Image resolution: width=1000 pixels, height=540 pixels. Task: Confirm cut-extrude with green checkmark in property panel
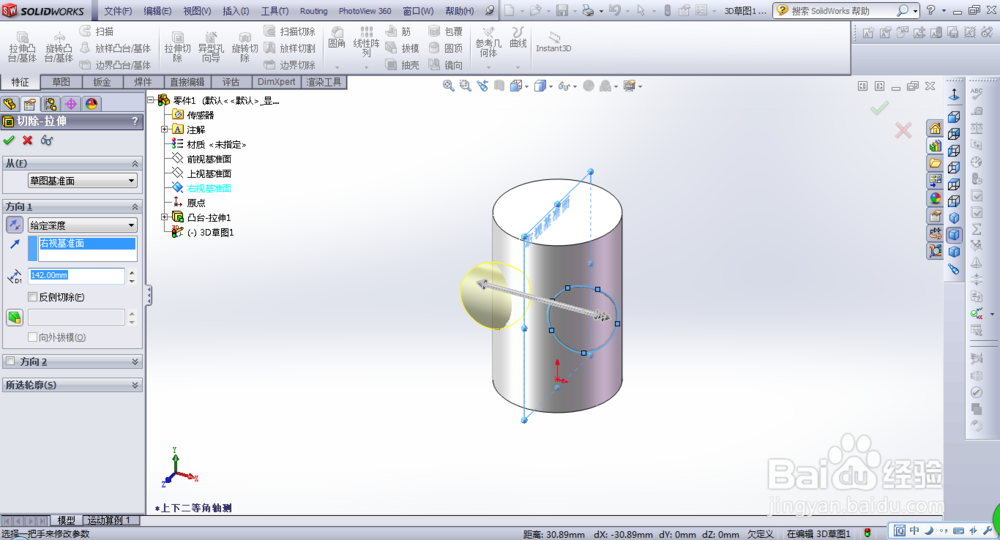pos(9,140)
